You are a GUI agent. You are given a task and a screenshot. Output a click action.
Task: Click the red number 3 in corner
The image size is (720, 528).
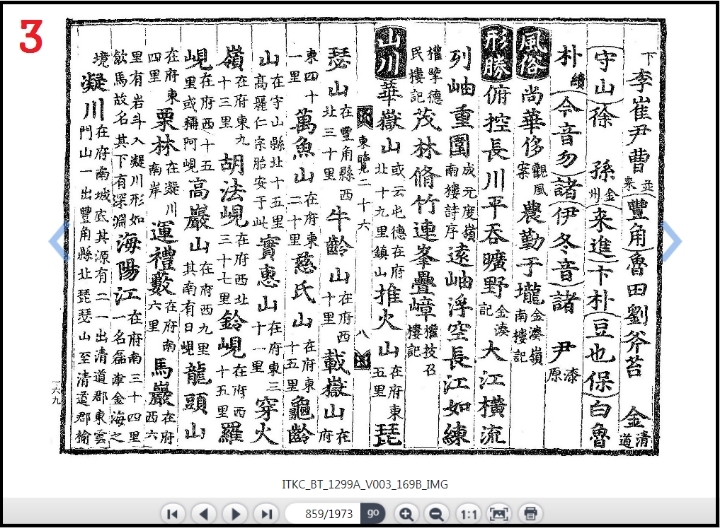[x=30, y=37]
